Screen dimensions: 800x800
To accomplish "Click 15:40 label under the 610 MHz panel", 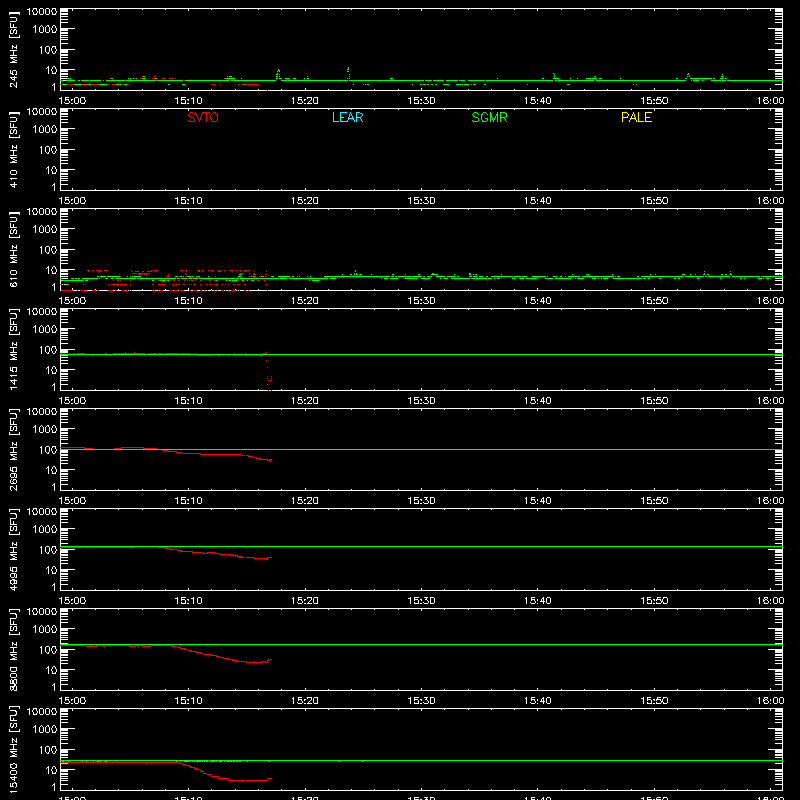I will [537, 301].
